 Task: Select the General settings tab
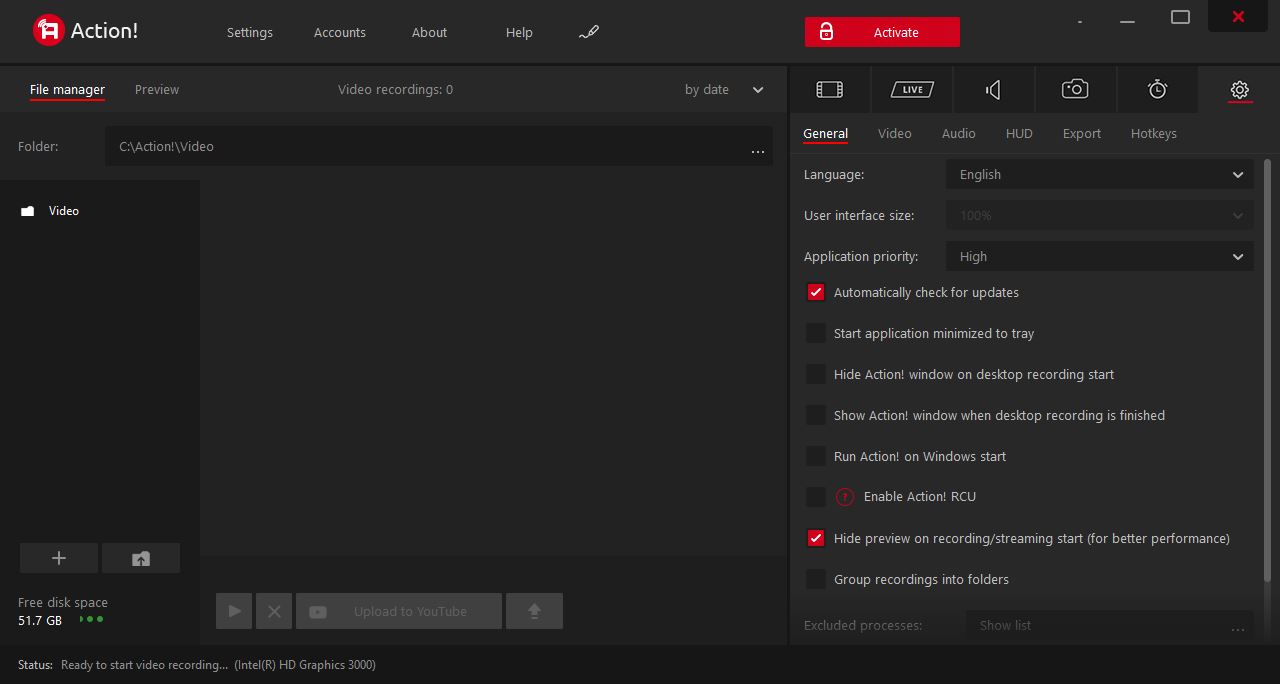826,134
